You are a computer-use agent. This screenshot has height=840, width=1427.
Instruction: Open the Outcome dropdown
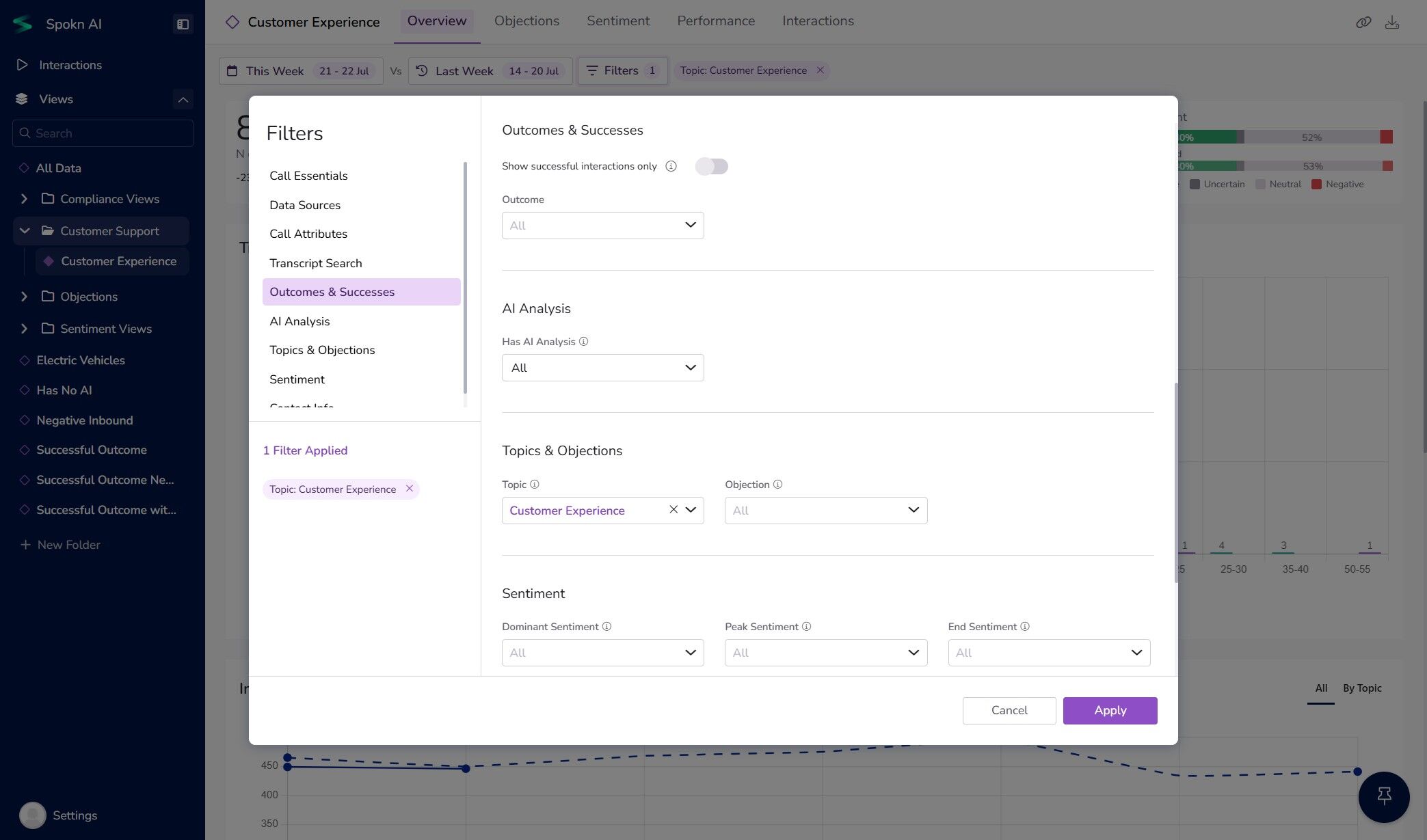(602, 226)
